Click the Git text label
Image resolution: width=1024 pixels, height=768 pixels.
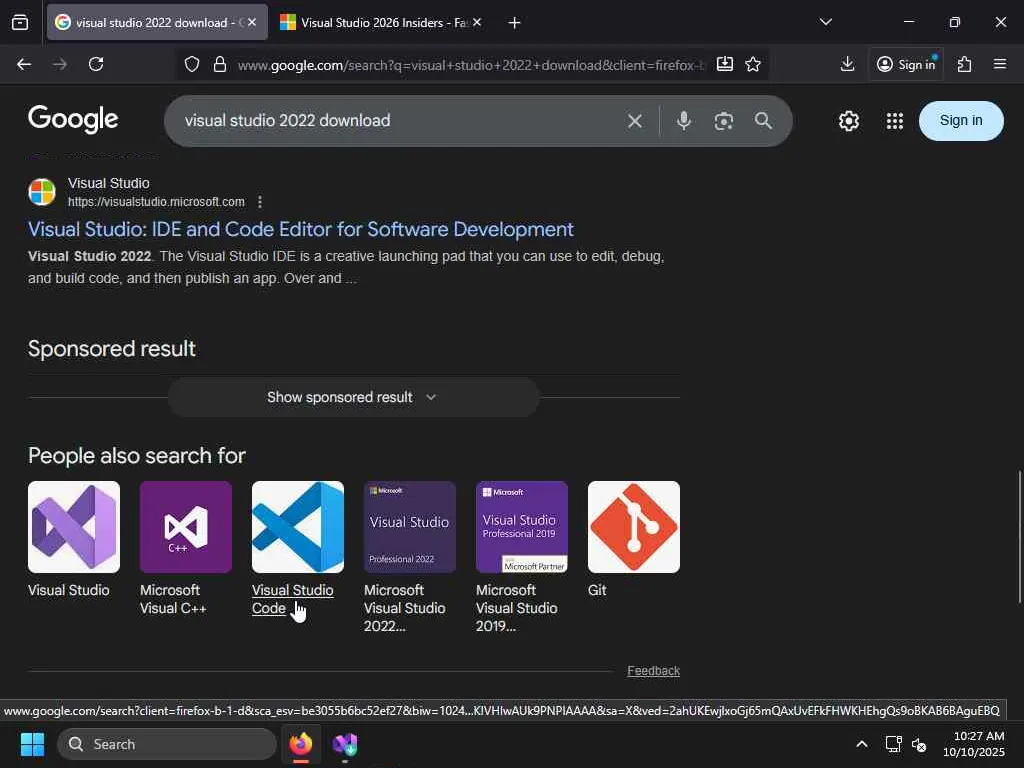click(x=597, y=590)
